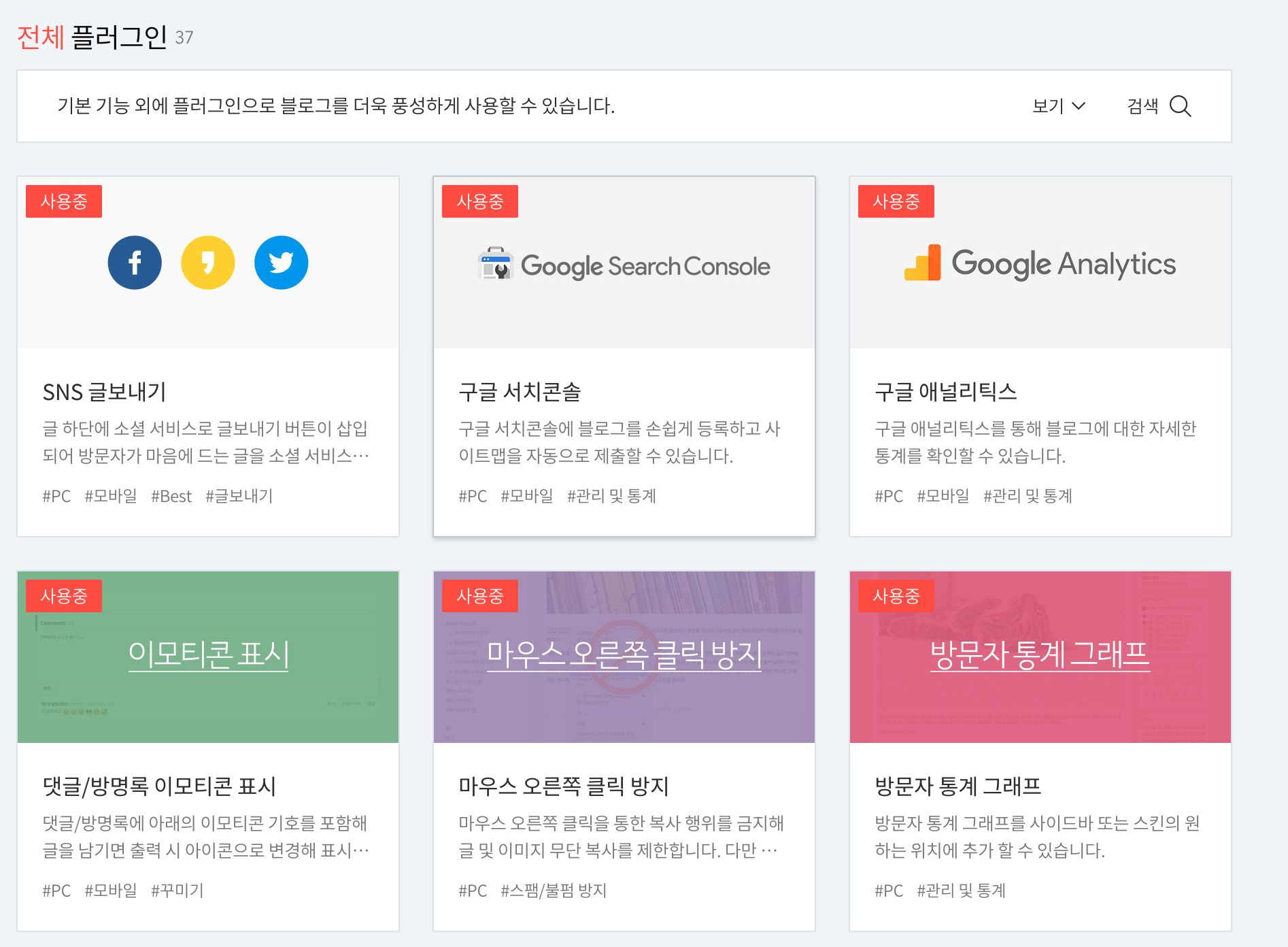Image resolution: width=1288 pixels, height=947 pixels.
Task: Click the #Best tag on SNS card
Action: tap(171, 497)
